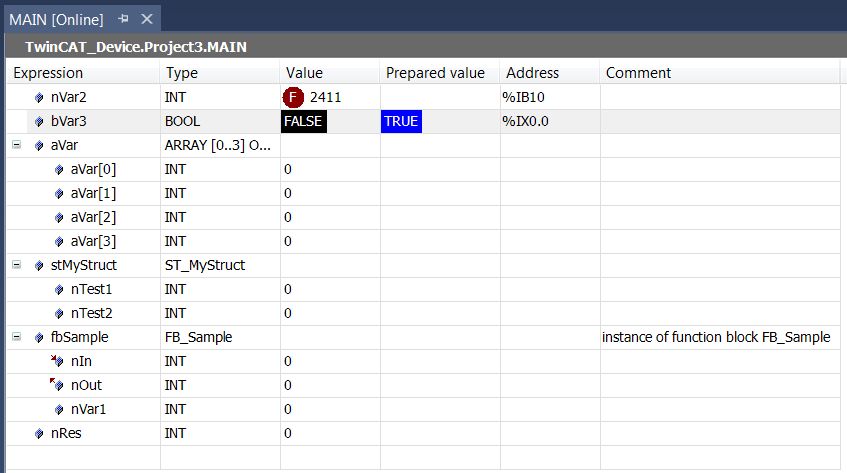The image size is (847, 473).
Task: Click the fbSample comment text
Action: [716, 337]
